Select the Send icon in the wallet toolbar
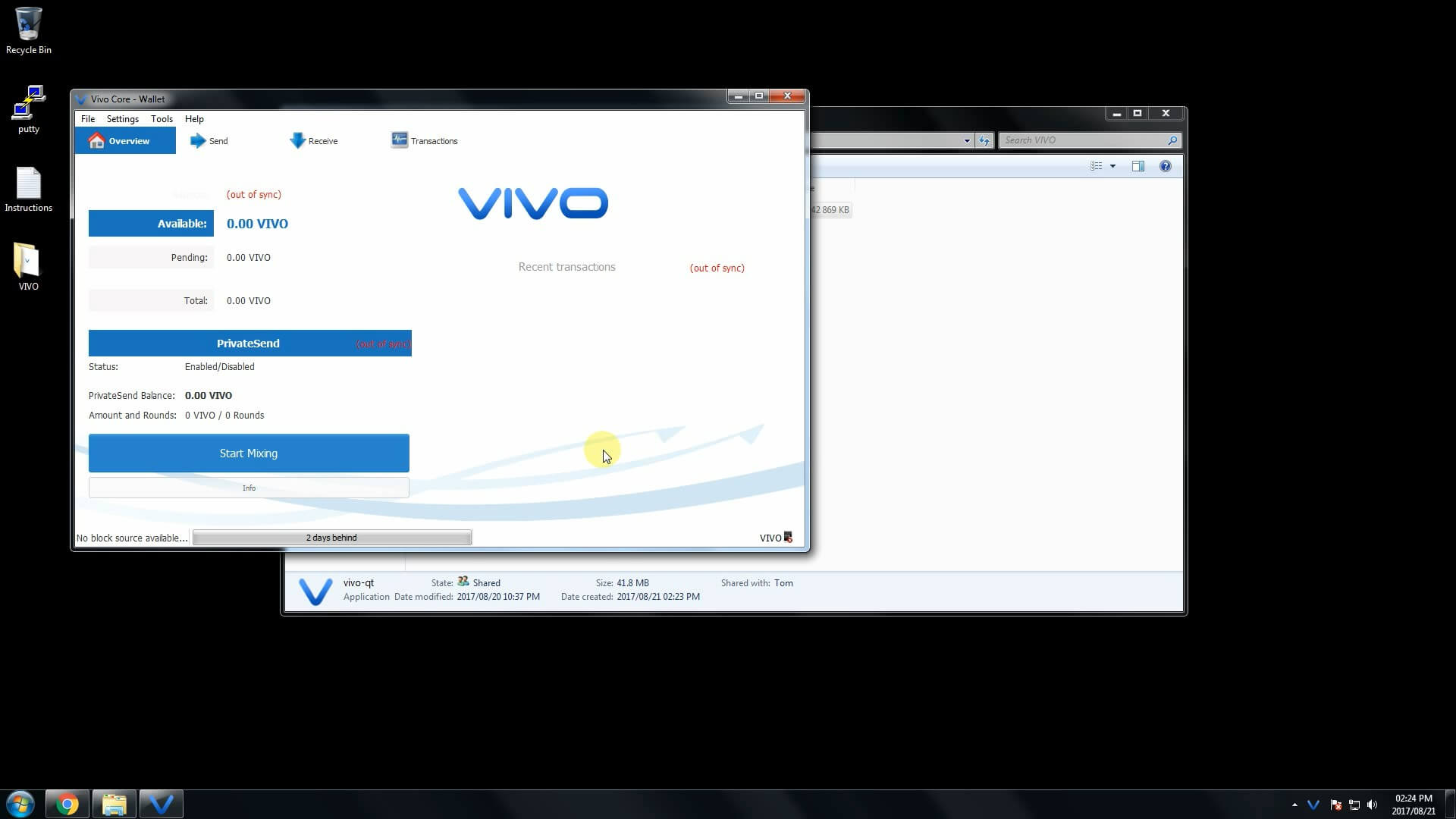Viewport: 1456px width, 819px height. point(199,140)
